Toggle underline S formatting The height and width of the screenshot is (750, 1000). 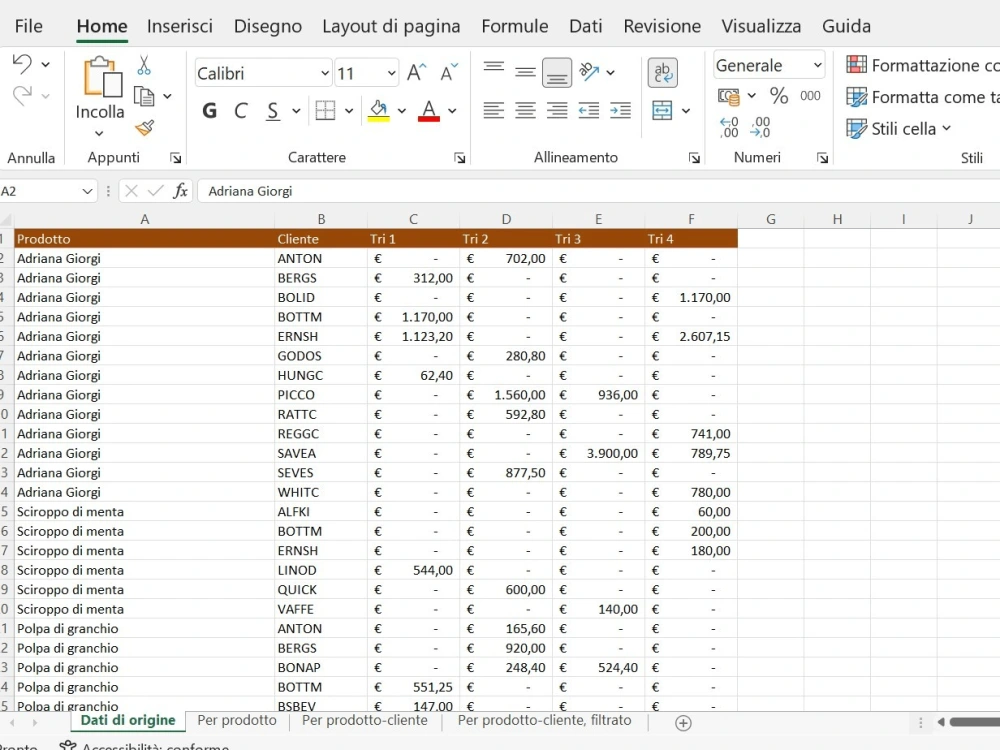tap(273, 111)
